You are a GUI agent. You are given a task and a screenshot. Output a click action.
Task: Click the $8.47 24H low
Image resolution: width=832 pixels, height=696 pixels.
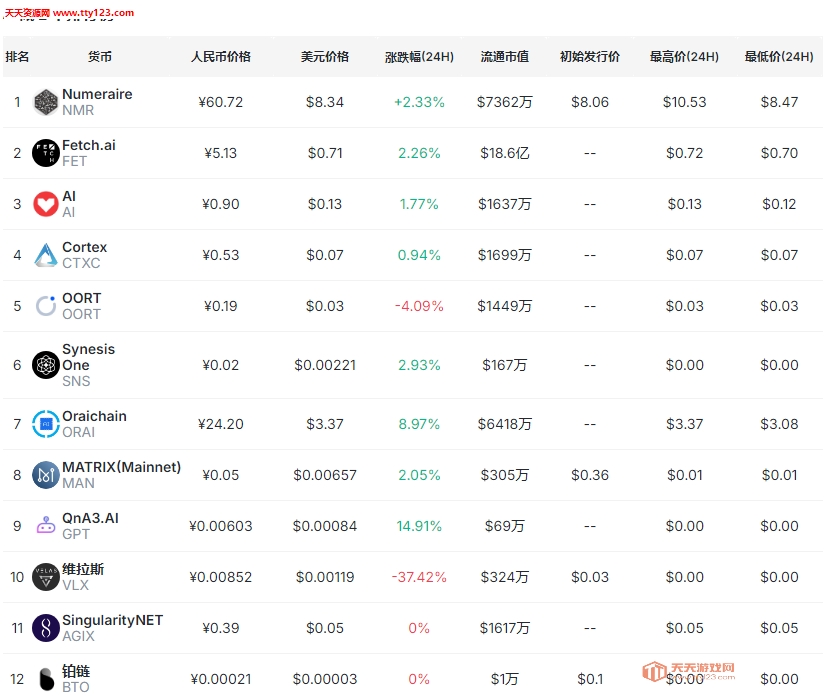[x=779, y=102]
